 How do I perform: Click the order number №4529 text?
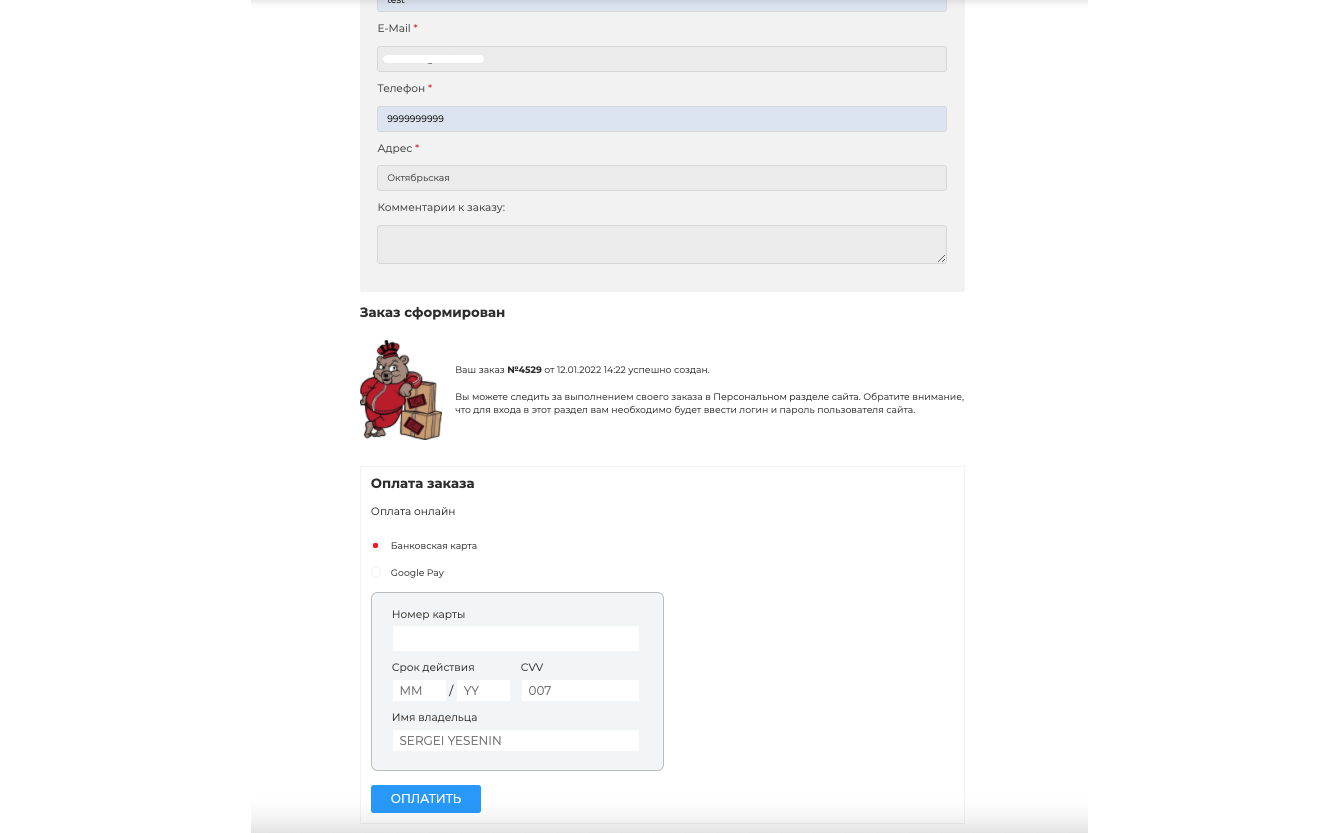coord(524,370)
